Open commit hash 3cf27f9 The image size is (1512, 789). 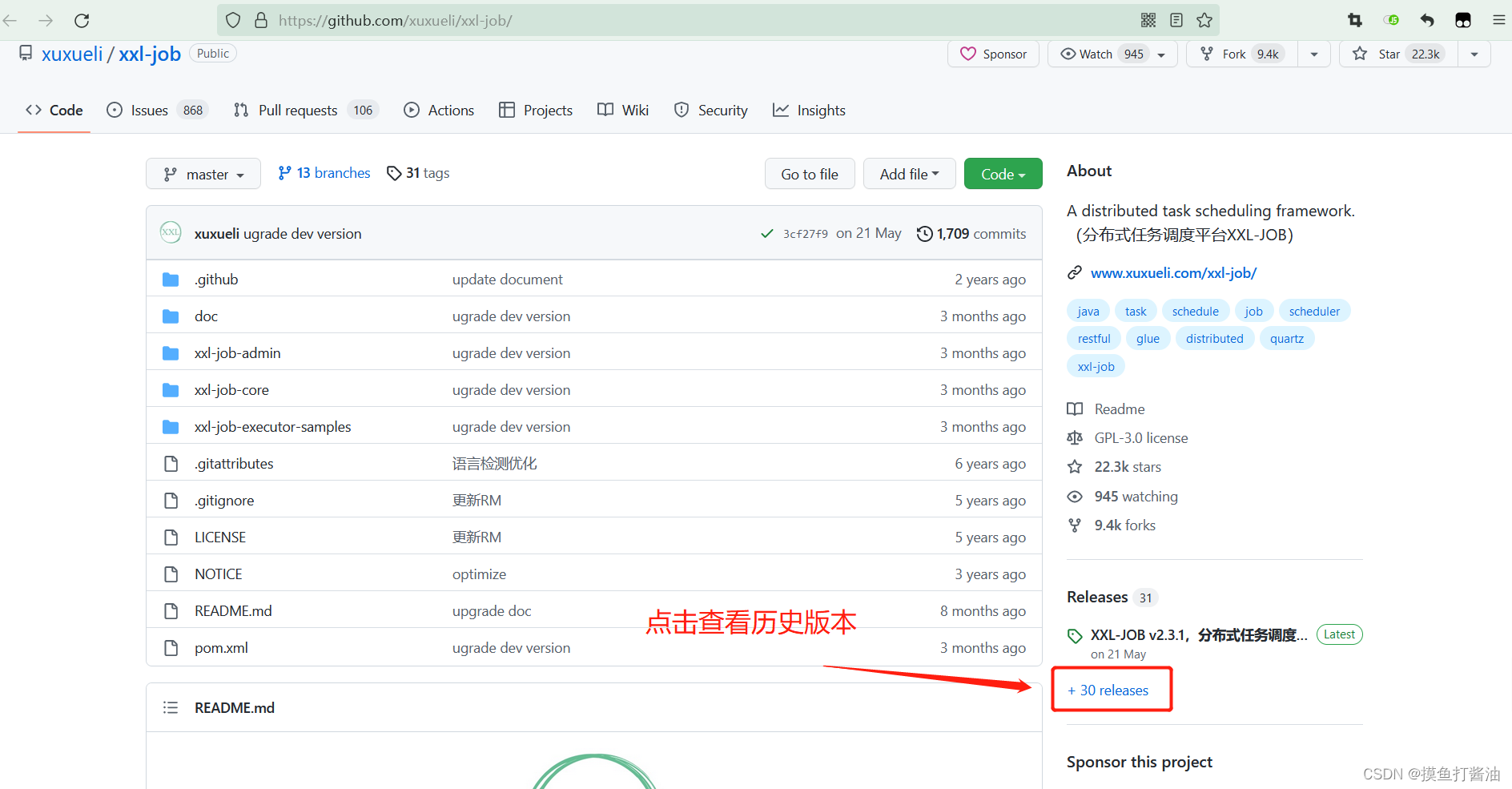click(805, 234)
